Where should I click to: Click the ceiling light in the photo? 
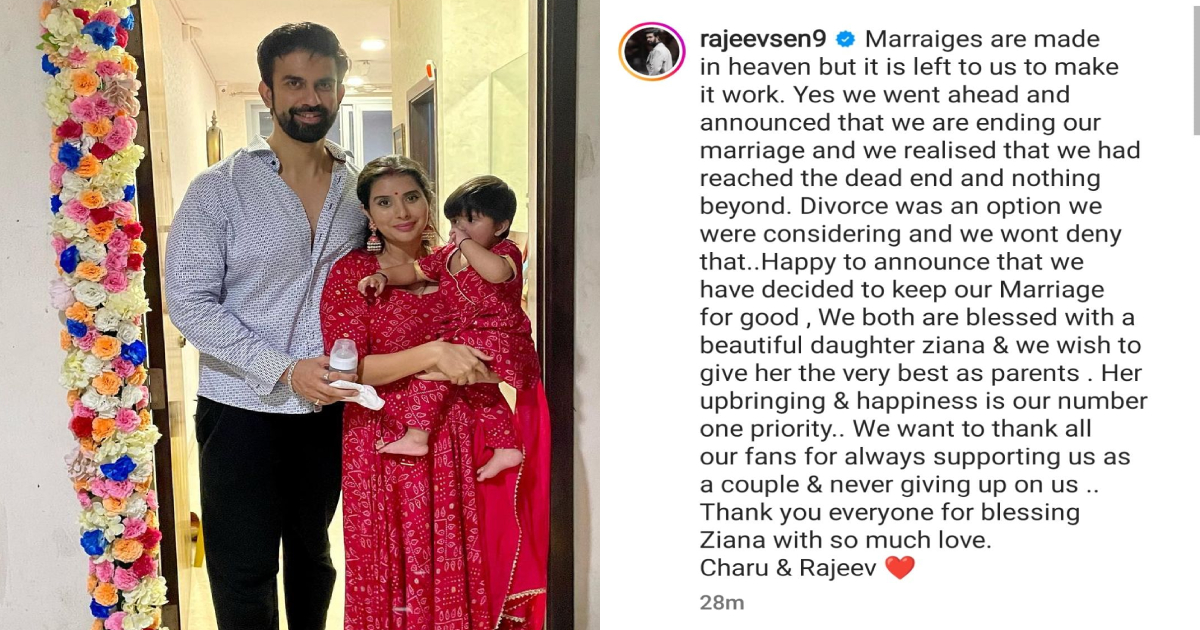pyautogui.click(x=373, y=44)
